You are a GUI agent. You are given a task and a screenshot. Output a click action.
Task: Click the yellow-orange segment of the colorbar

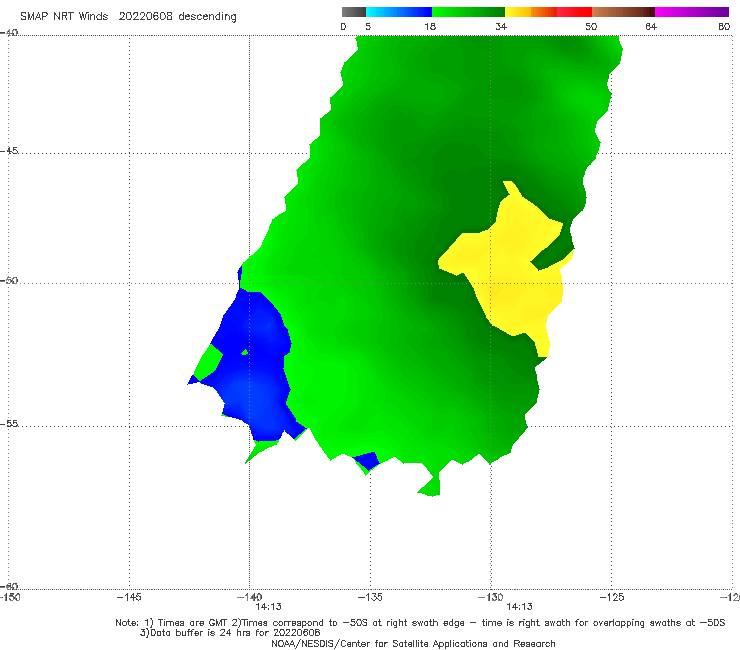(531, 12)
